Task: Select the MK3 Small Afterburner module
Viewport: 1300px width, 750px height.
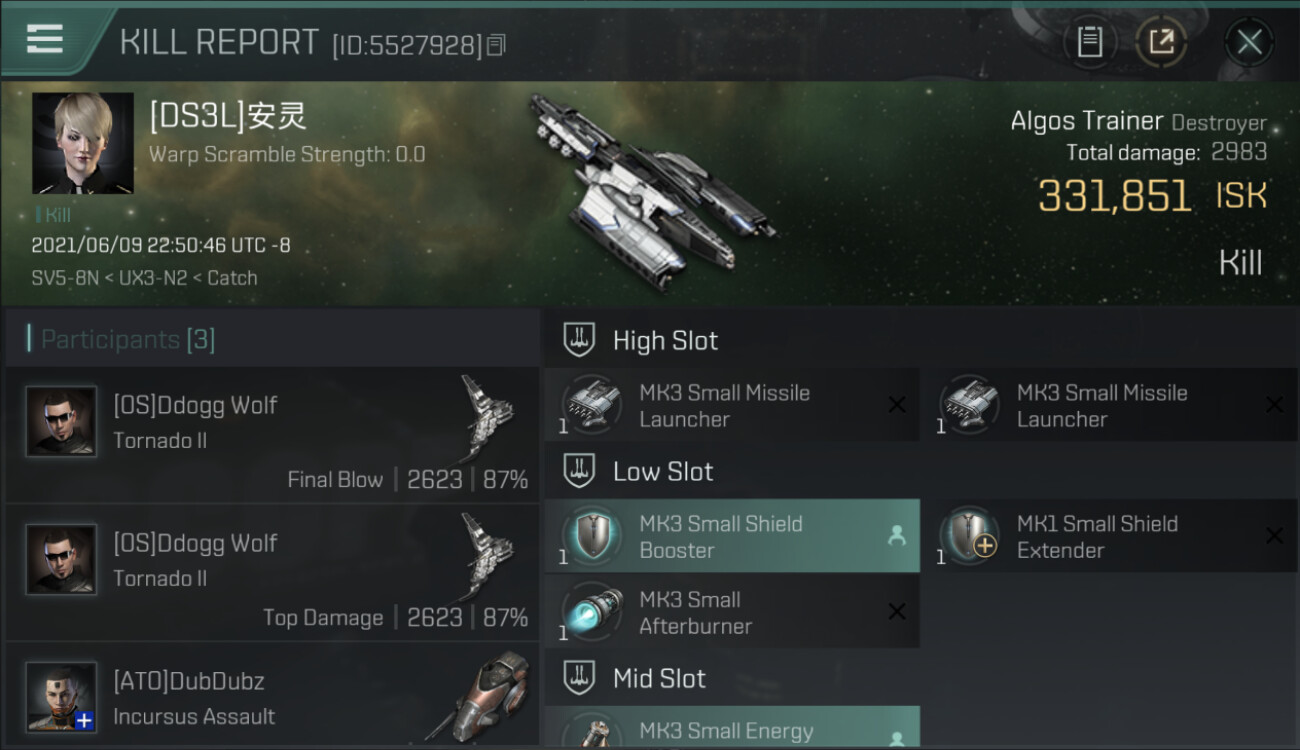Action: click(732, 612)
